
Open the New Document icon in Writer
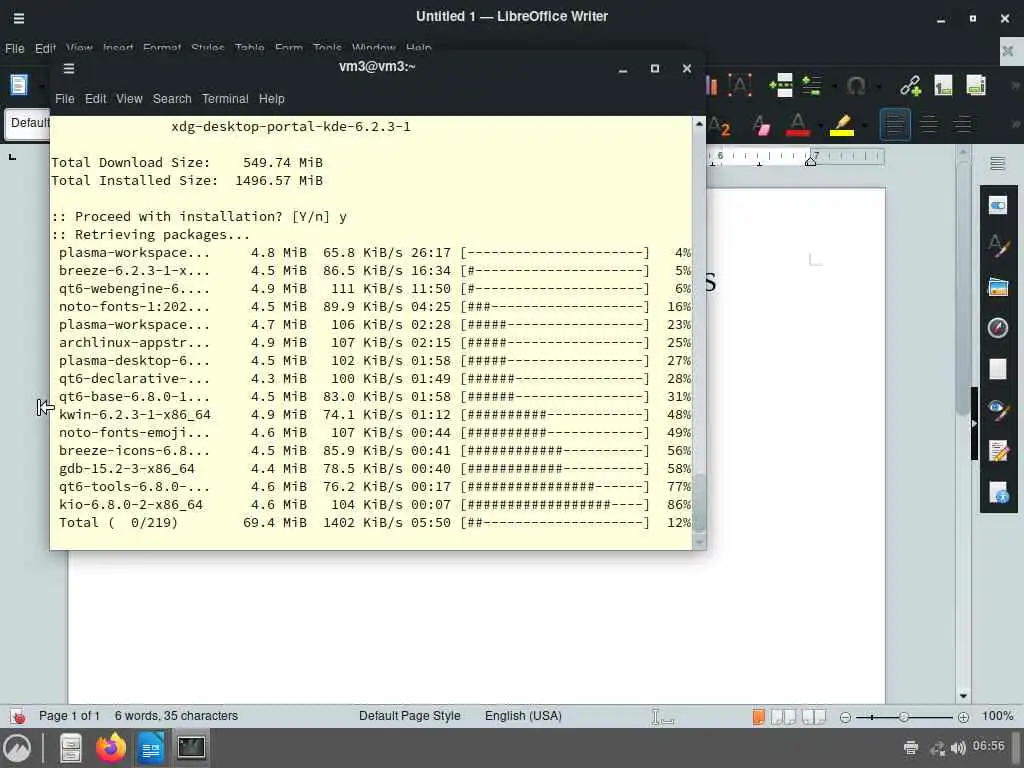(19, 85)
